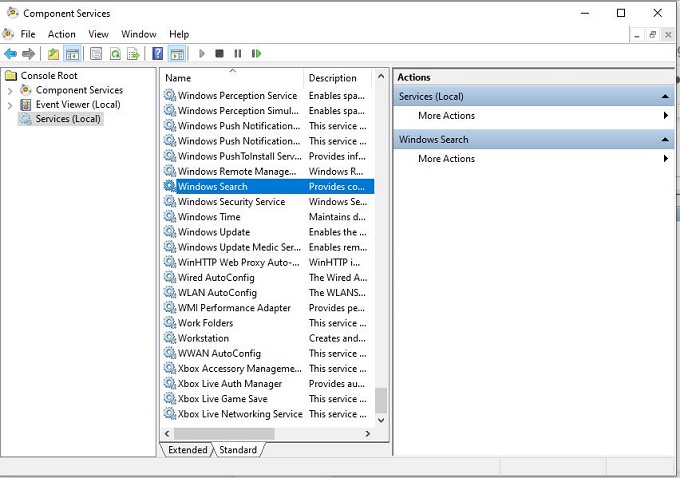The height and width of the screenshot is (478, 680).
Task: Select Windows Remote Management row
Action: click(268, 171)
